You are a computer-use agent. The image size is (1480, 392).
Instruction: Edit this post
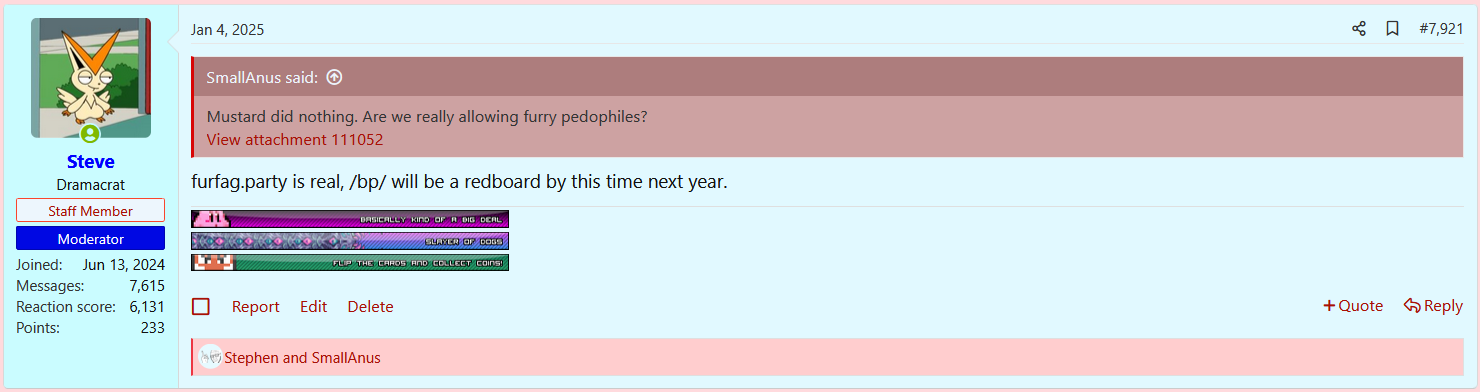pyautogui.click(x=314, y=307)
